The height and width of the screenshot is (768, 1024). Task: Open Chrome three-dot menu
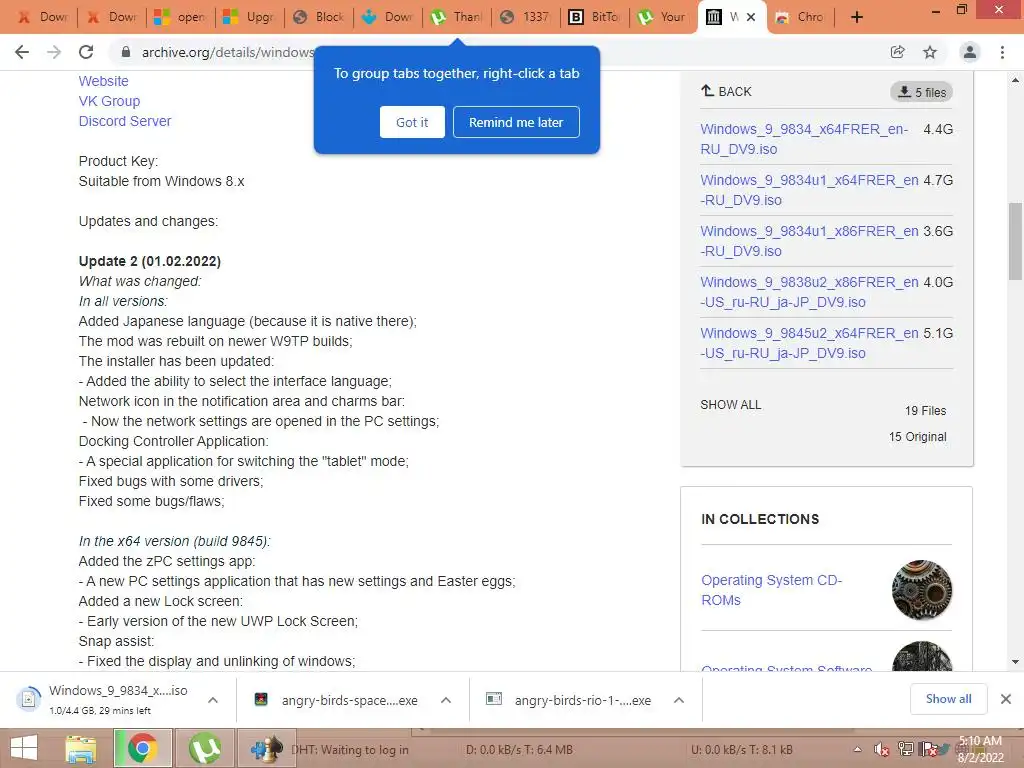point(1002,52)
